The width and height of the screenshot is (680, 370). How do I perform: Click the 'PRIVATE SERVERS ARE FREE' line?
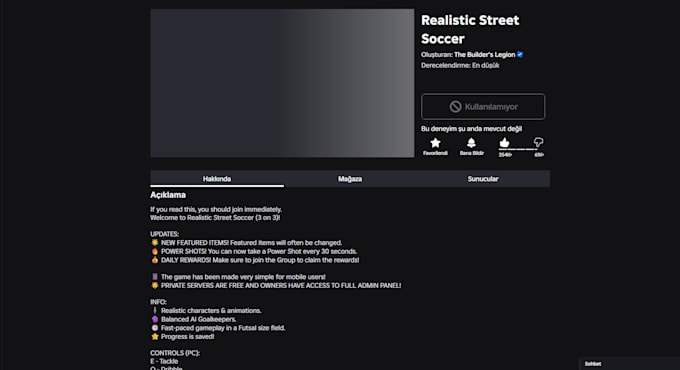click(x=276, y=285)
